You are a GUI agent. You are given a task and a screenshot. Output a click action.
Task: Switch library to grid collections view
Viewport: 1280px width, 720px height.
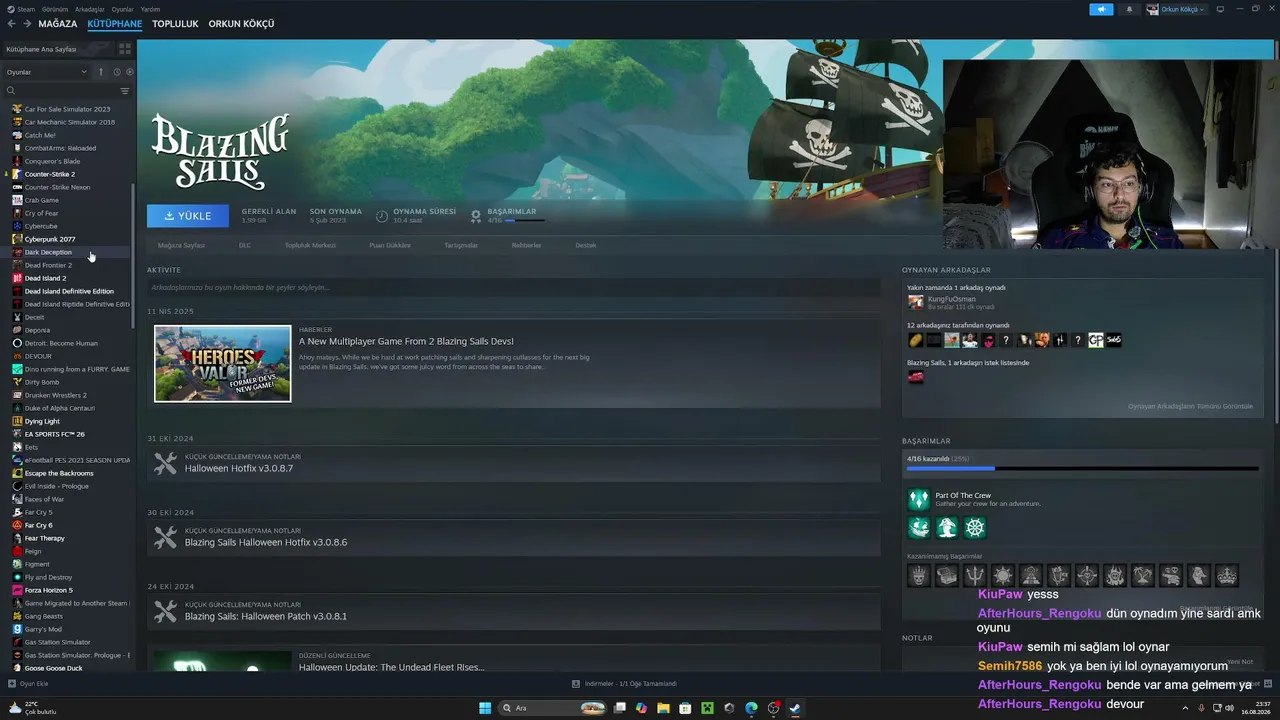click(x=125, y=48)
